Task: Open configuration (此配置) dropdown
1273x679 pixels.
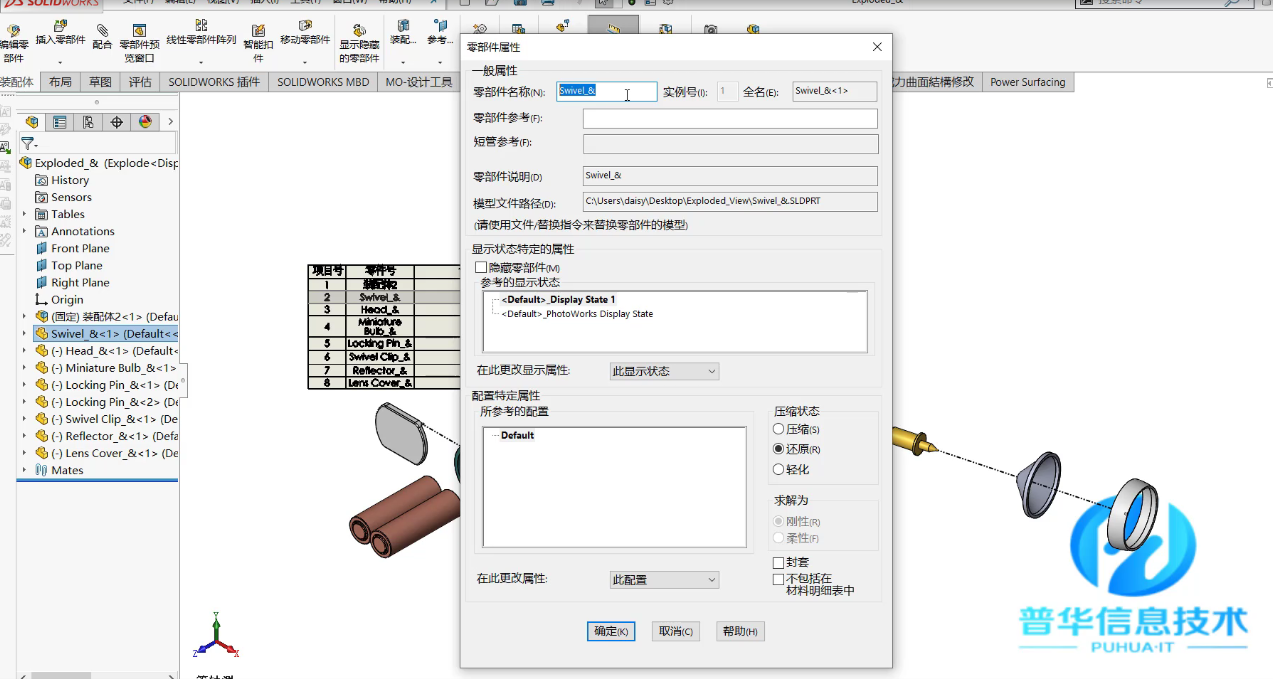Action: click(x=664, y=580)
